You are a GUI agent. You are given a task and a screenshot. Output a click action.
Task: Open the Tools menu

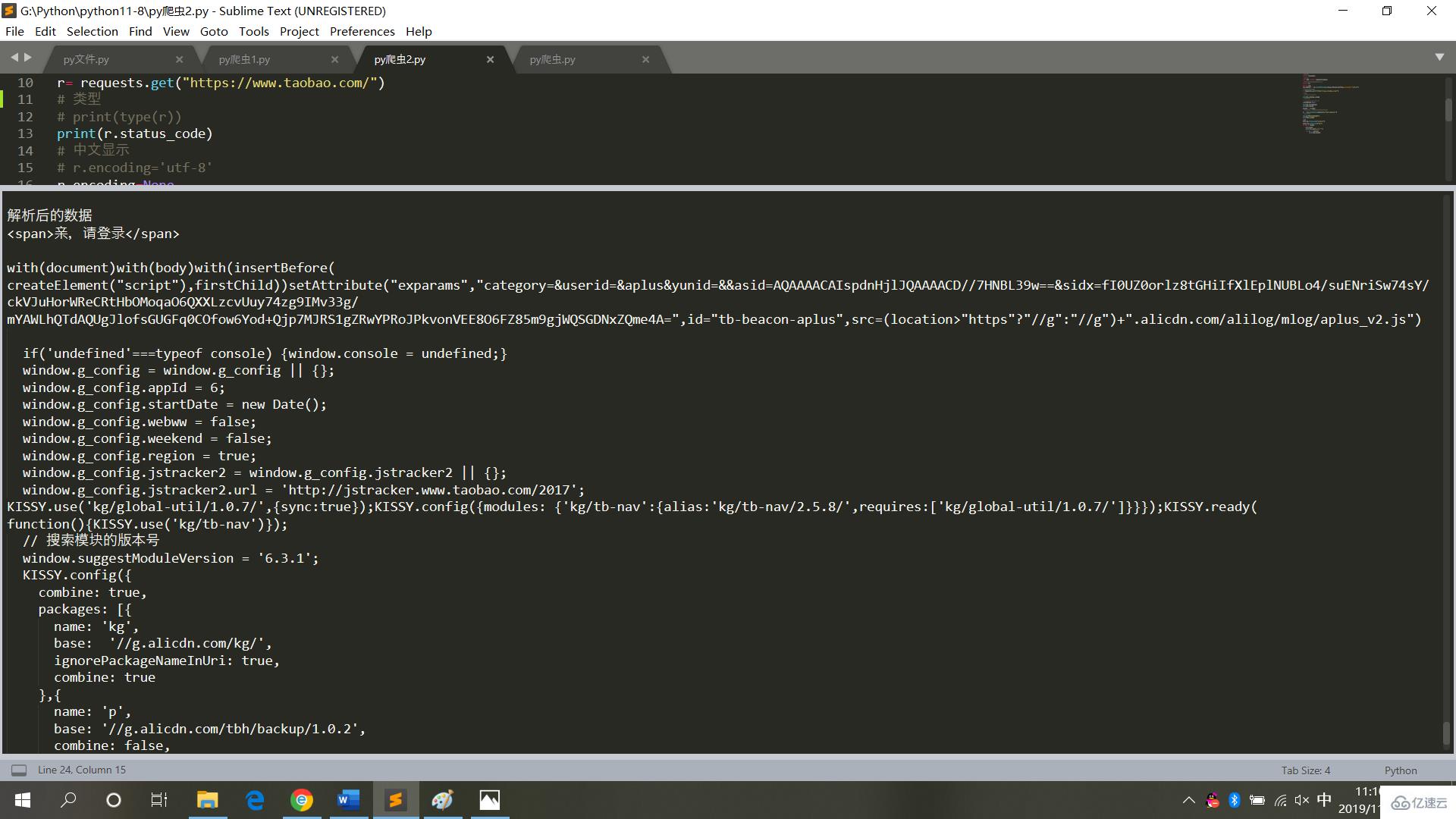pyautogui.click(x=254, y=31)
